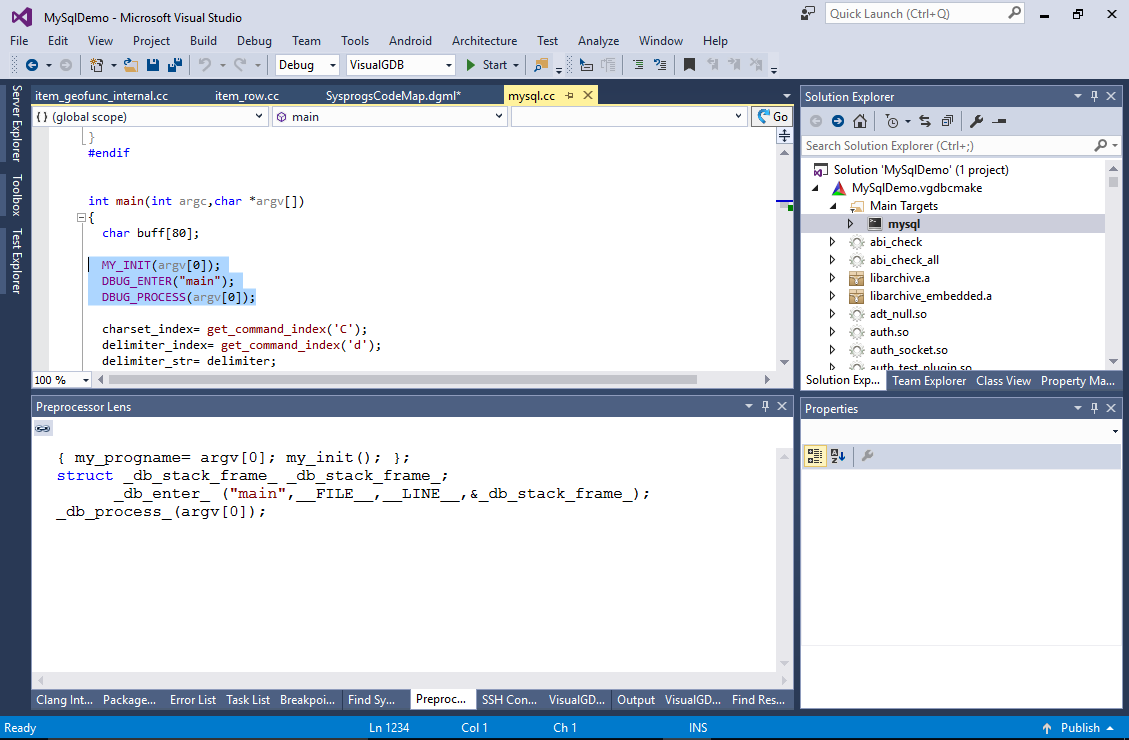Switch to Team Explorer tab
This screenshot has height=740, width=1129.
pos(930,381)
